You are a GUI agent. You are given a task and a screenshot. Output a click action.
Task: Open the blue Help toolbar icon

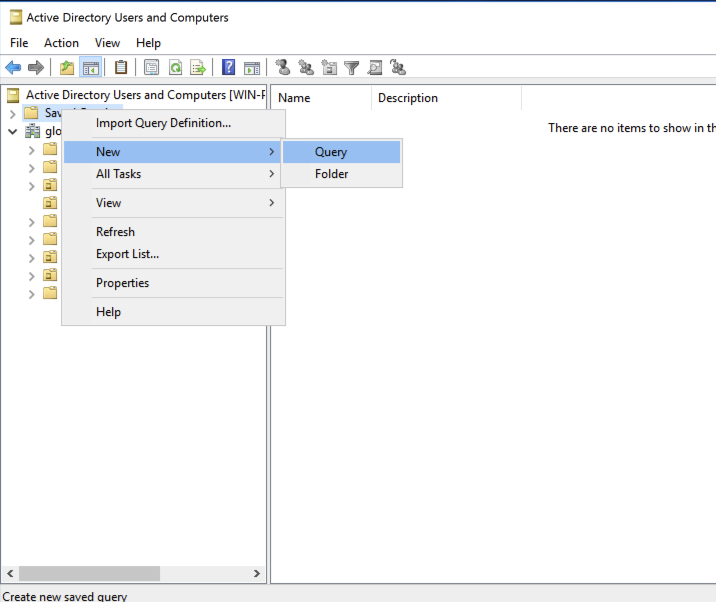[229, 68]
